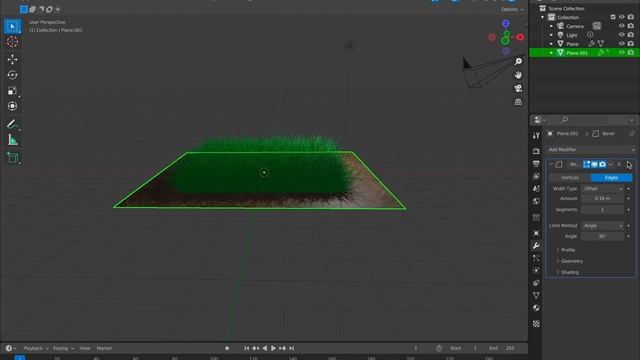Viewport: 640px width, 360px height.
Task: Open the Scene properties tab
Action: pyautogui.click(x=536, y=189)
